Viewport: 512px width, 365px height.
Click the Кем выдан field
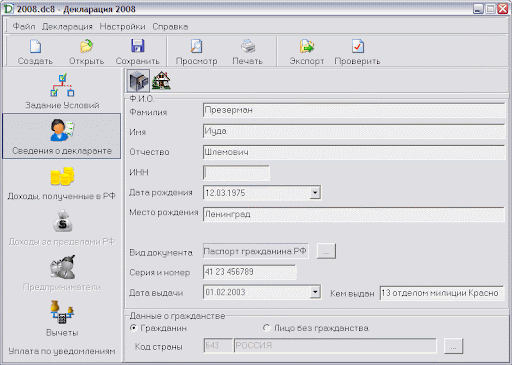point(442,293)
